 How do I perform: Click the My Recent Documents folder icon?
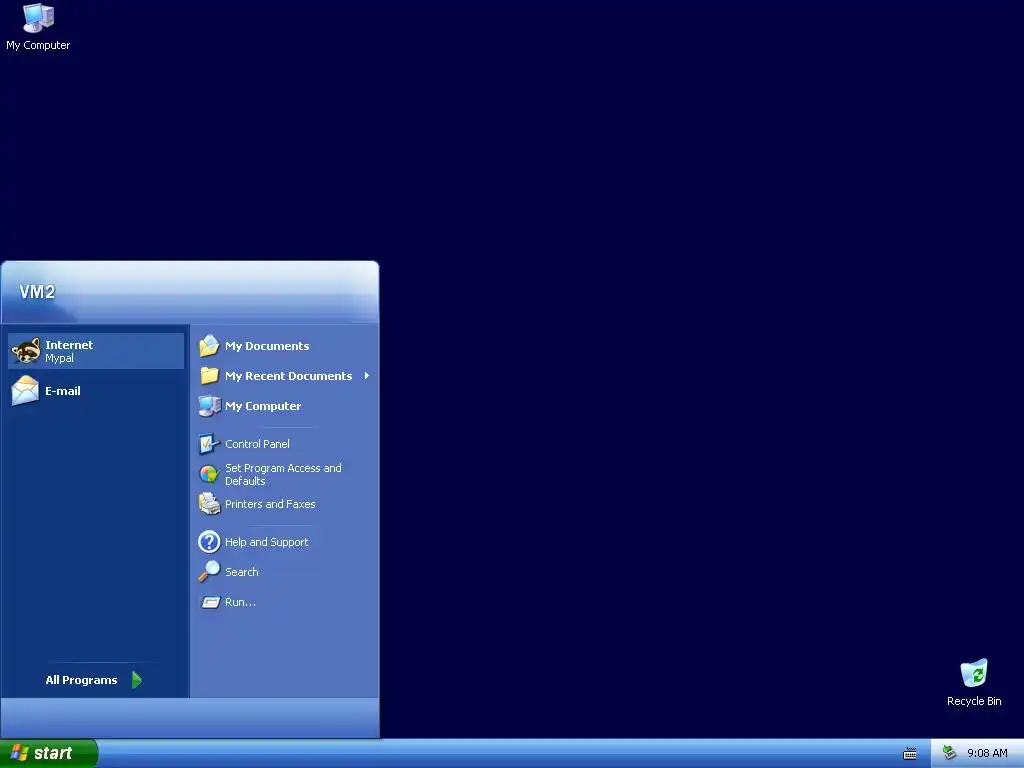209,376
